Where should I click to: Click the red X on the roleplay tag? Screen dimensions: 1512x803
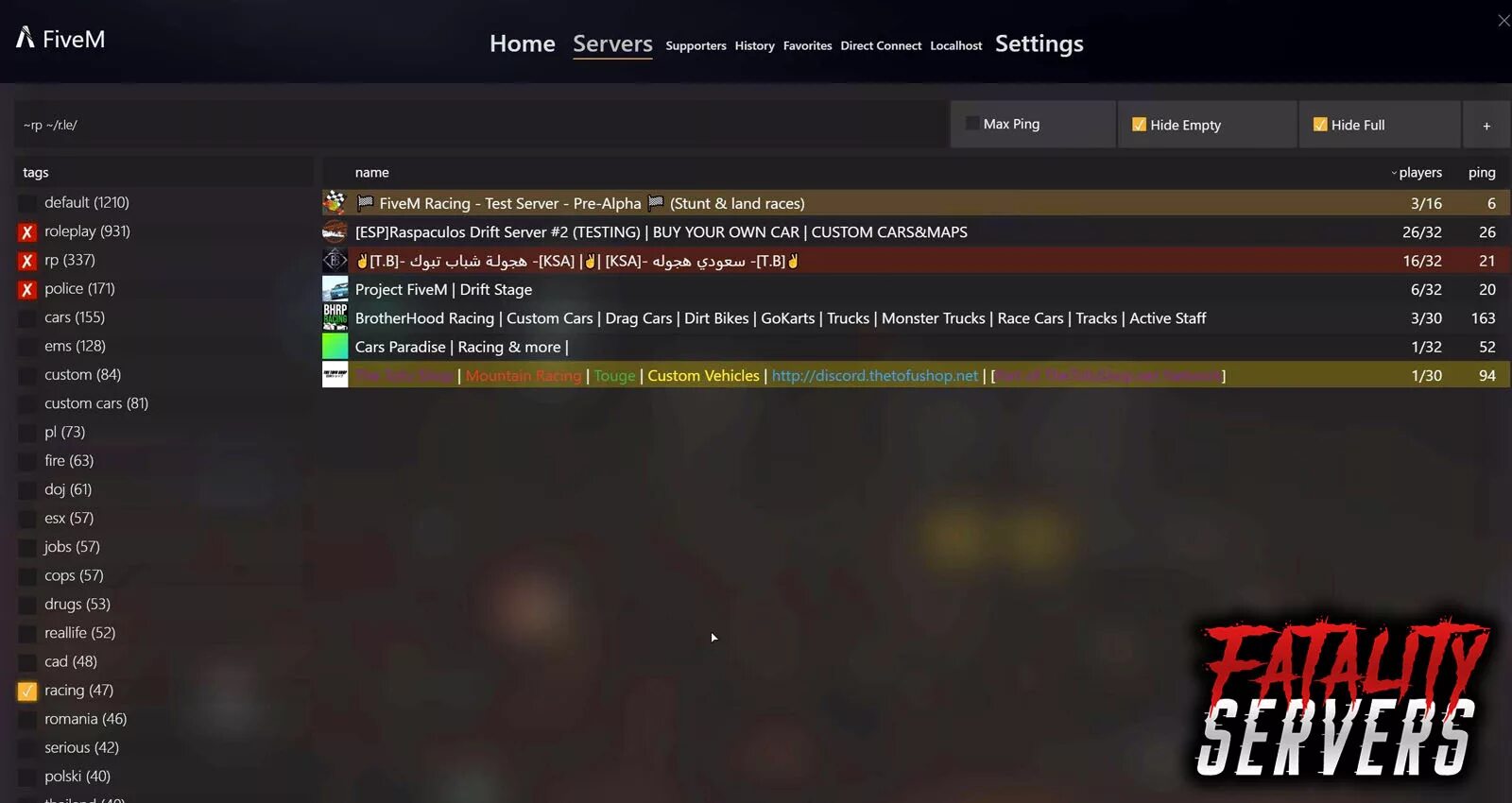coord(27,231)
